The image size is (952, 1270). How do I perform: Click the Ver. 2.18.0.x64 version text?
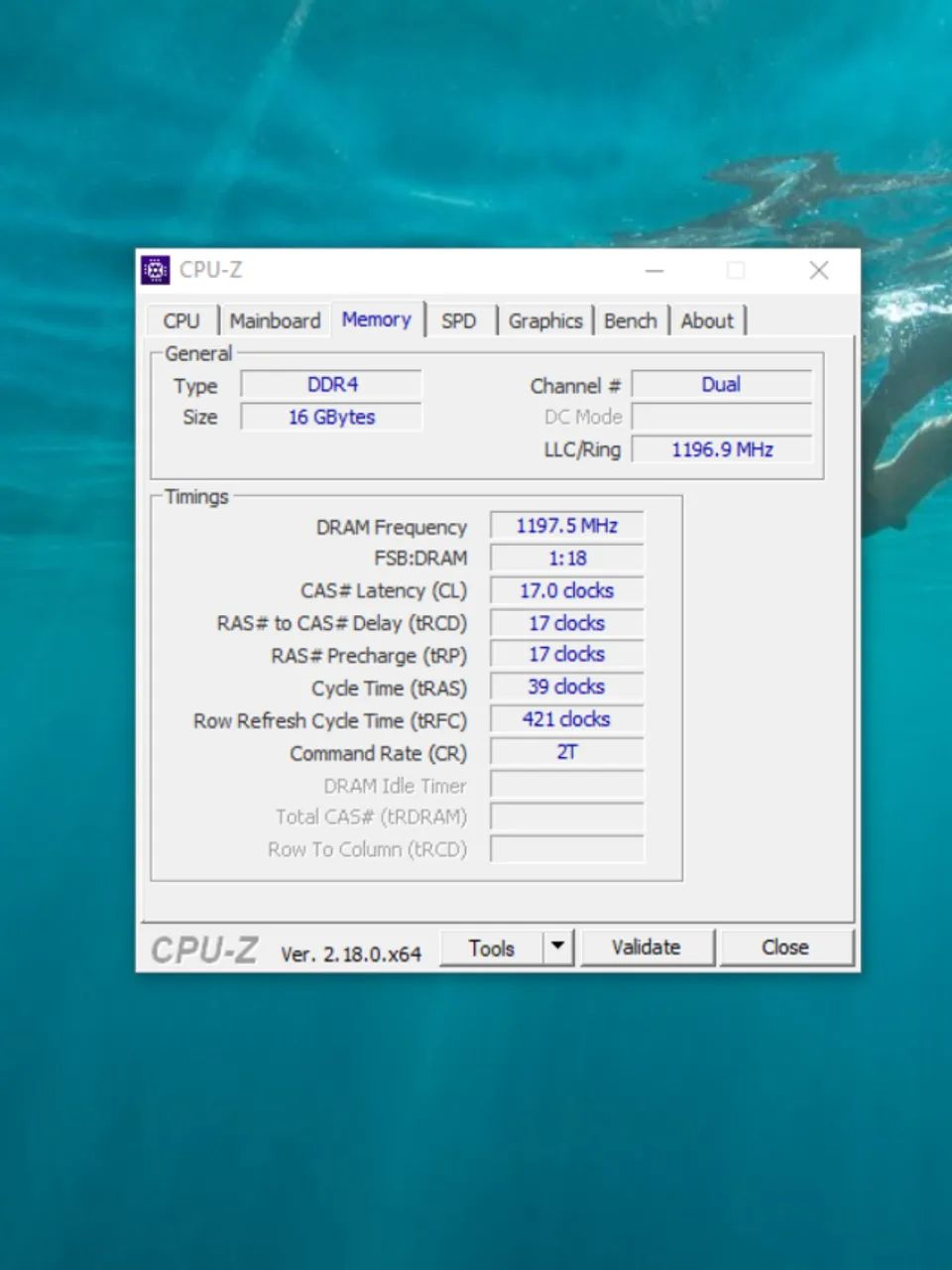(x=351, y=954)
